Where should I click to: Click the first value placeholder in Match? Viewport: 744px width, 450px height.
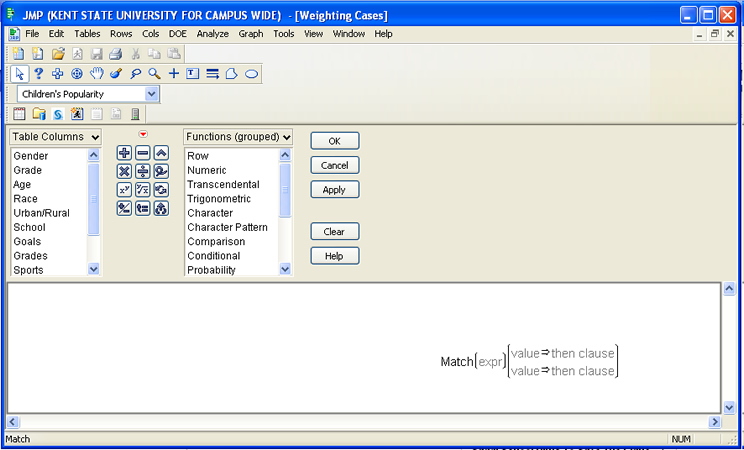(x=525, y=354)
